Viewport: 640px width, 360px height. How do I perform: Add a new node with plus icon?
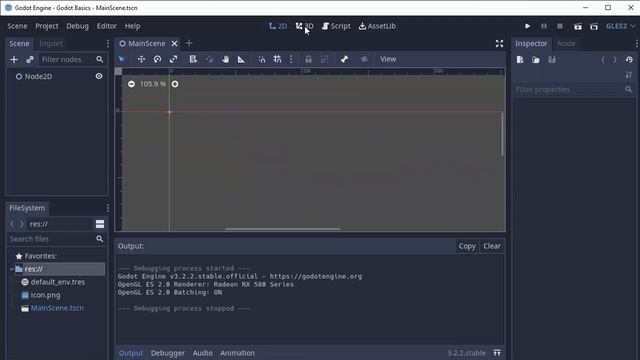[14, 60]
